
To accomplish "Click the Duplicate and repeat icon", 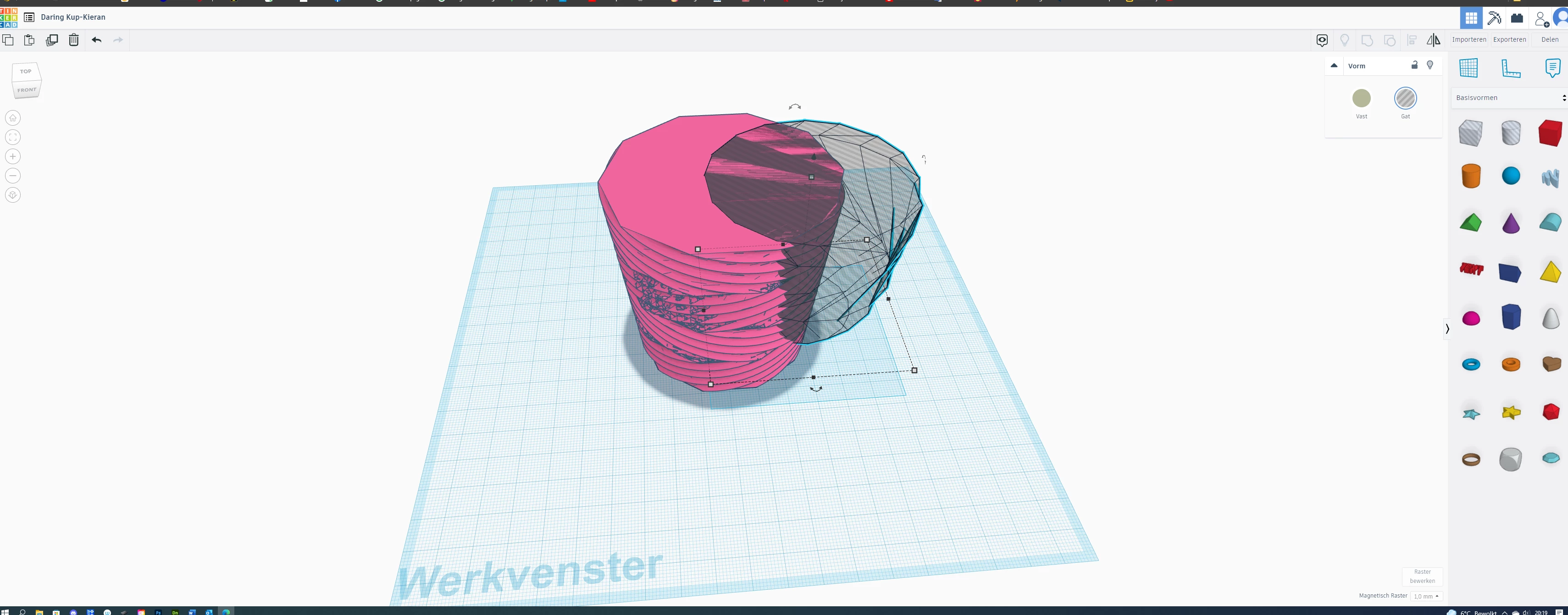I will click(52, 40).
